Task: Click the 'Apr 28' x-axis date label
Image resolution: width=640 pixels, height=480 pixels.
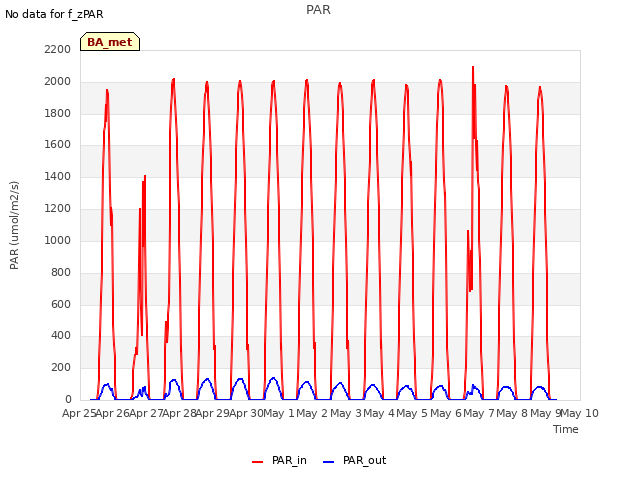Action: tap(179, 413)
